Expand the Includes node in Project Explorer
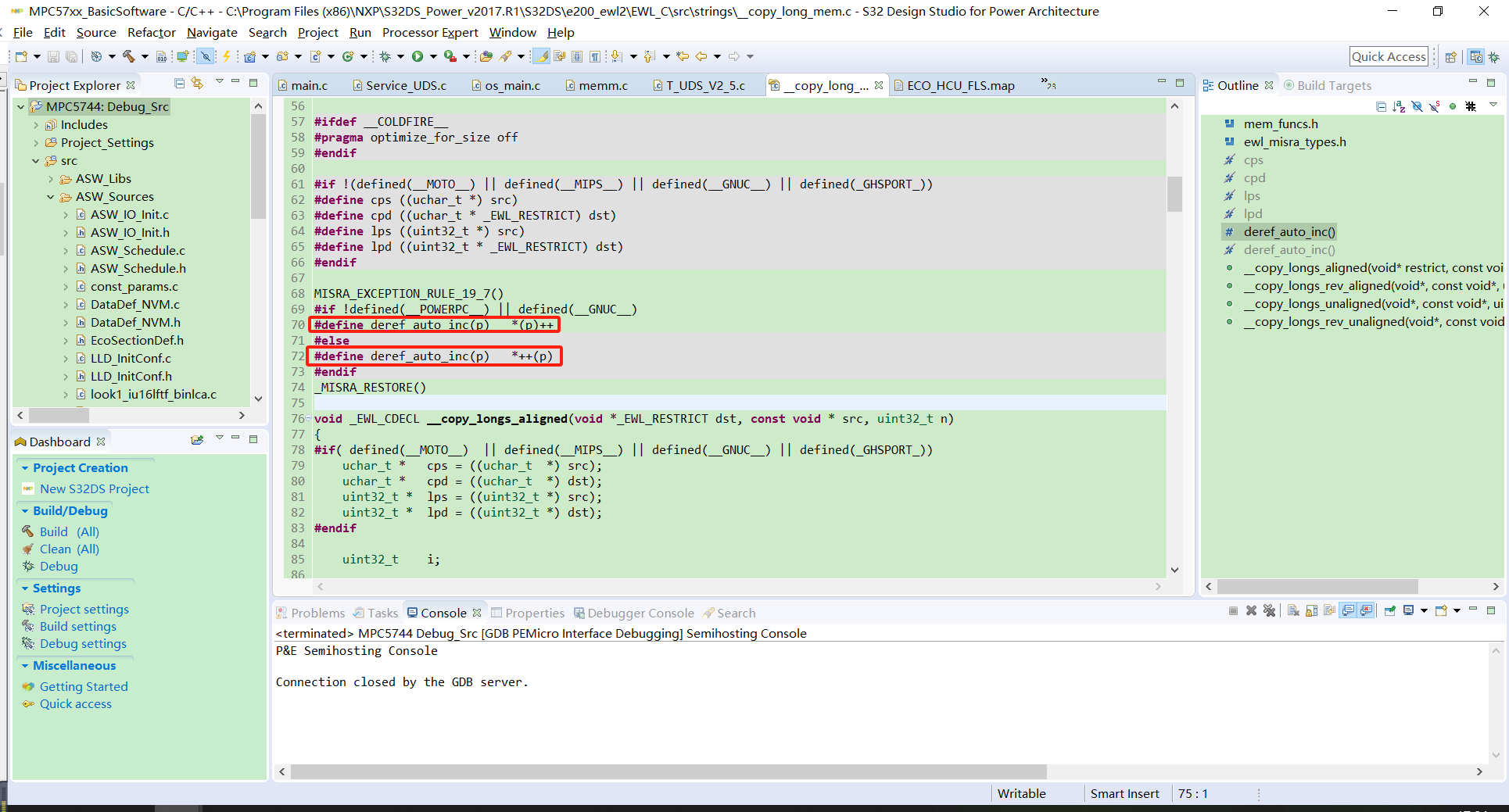 35,124
